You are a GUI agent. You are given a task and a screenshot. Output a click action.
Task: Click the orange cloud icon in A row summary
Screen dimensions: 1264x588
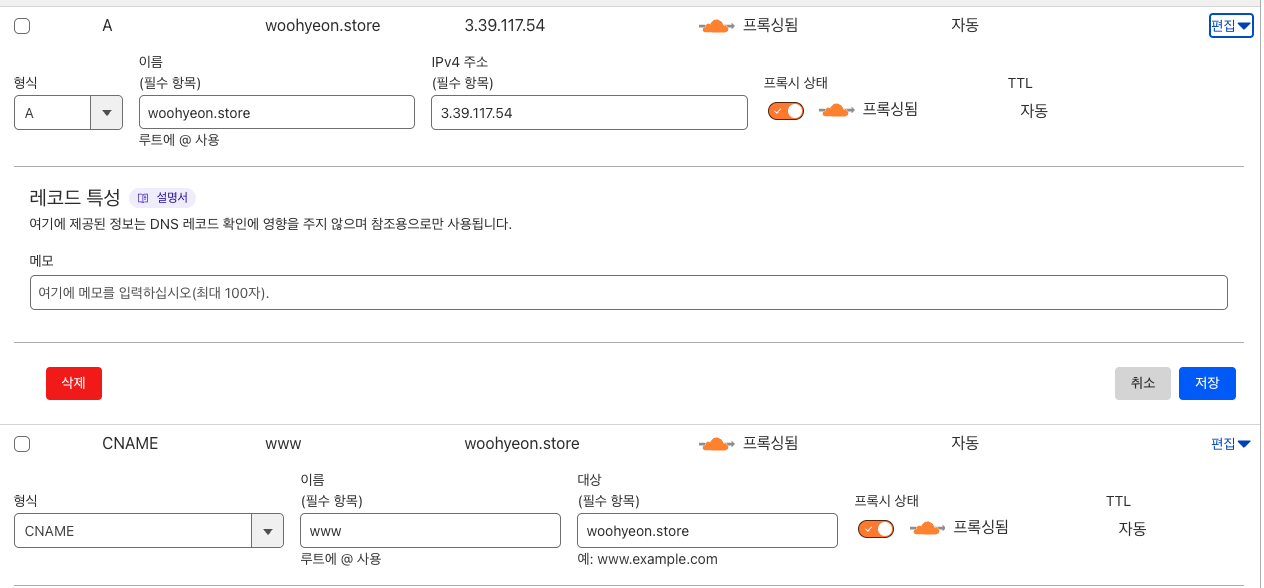(717, 26)
